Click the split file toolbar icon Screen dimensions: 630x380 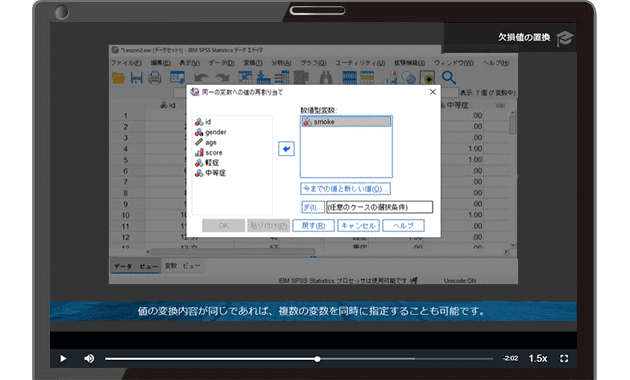pos(349,78)
